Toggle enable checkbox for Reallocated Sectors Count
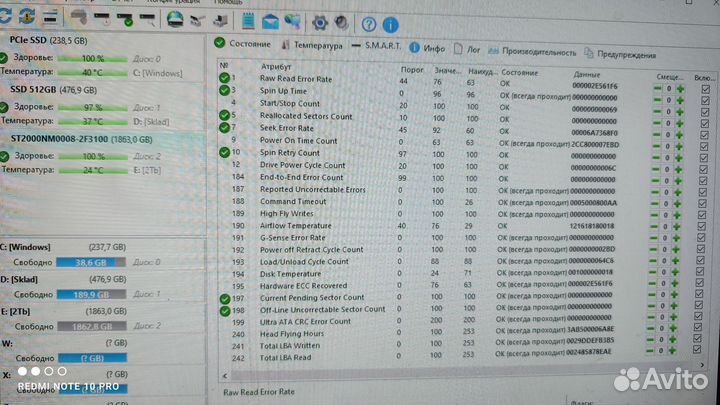The image size is (720, 405). [705, 124]
